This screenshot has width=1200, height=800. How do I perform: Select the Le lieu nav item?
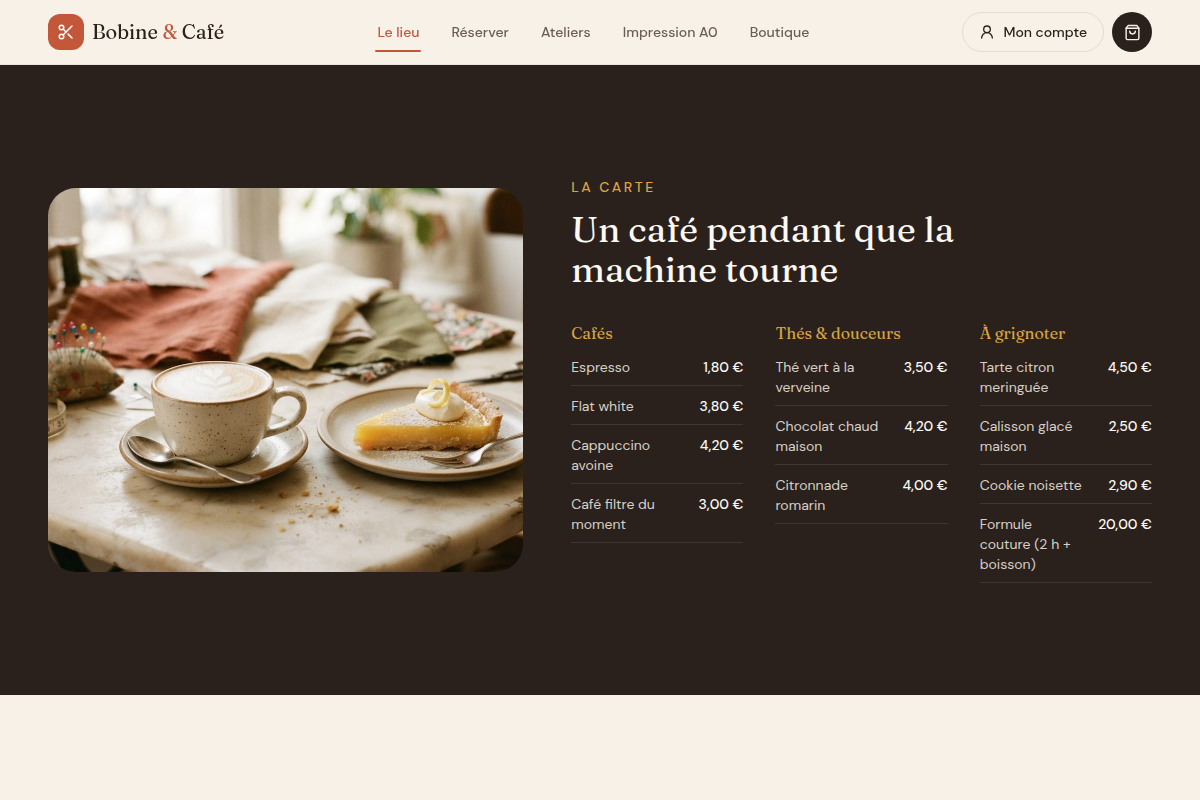398,32
